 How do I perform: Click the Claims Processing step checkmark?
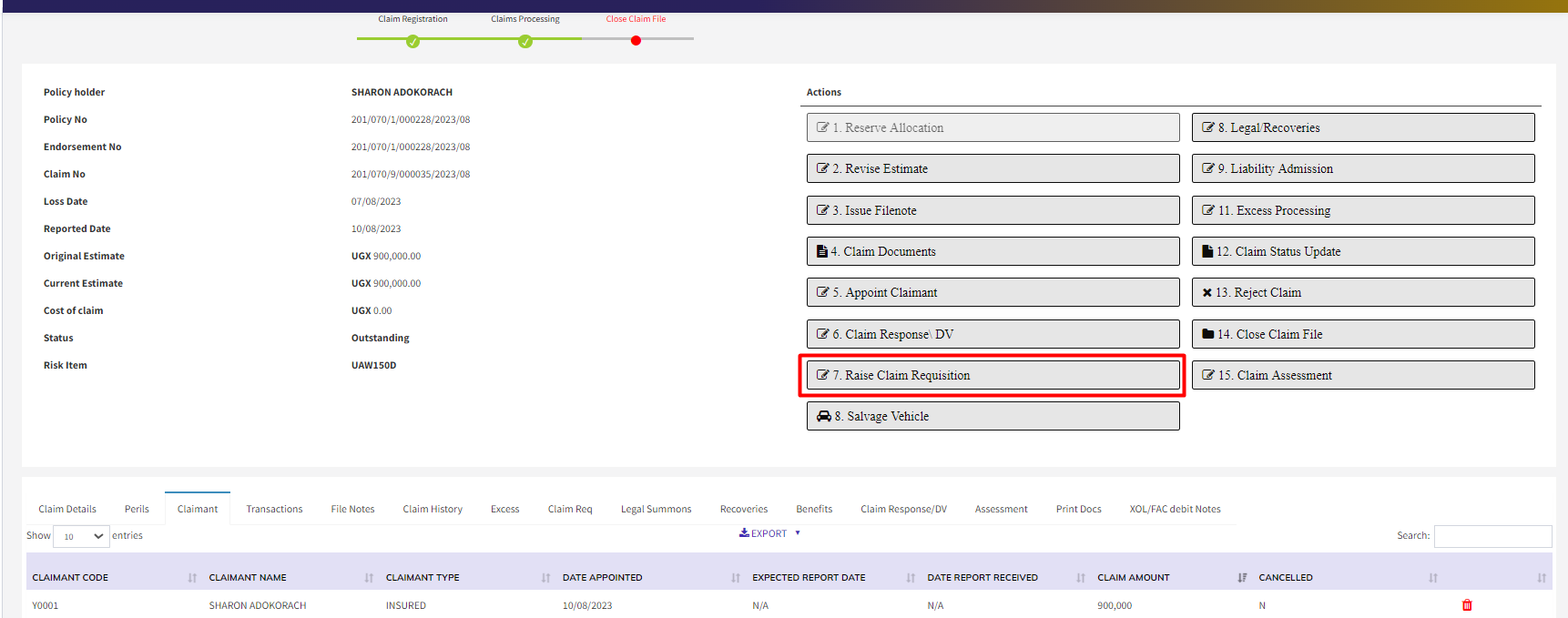pos(525,41)
